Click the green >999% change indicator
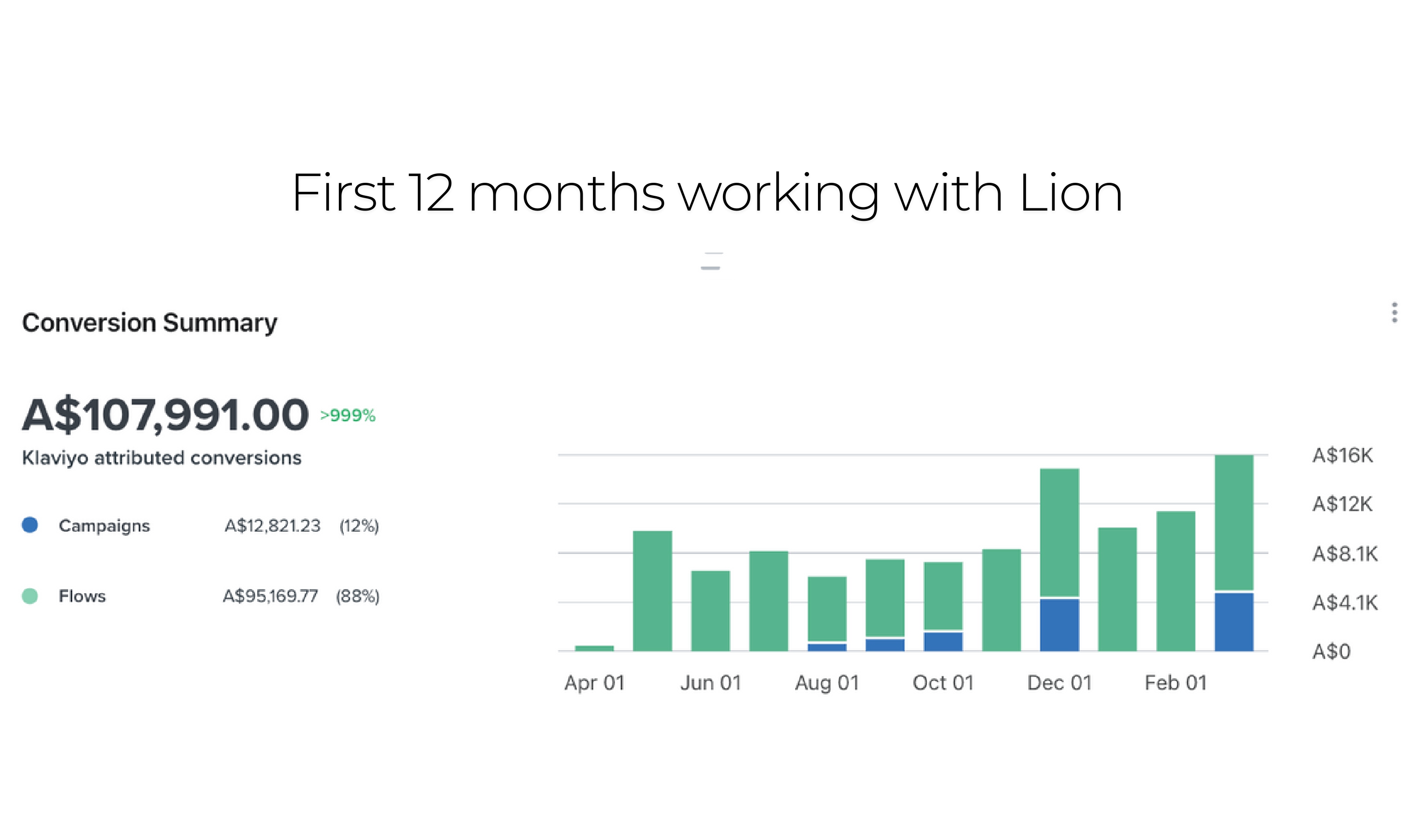Viewport: 1415px width, 840px height. (348, 415)
